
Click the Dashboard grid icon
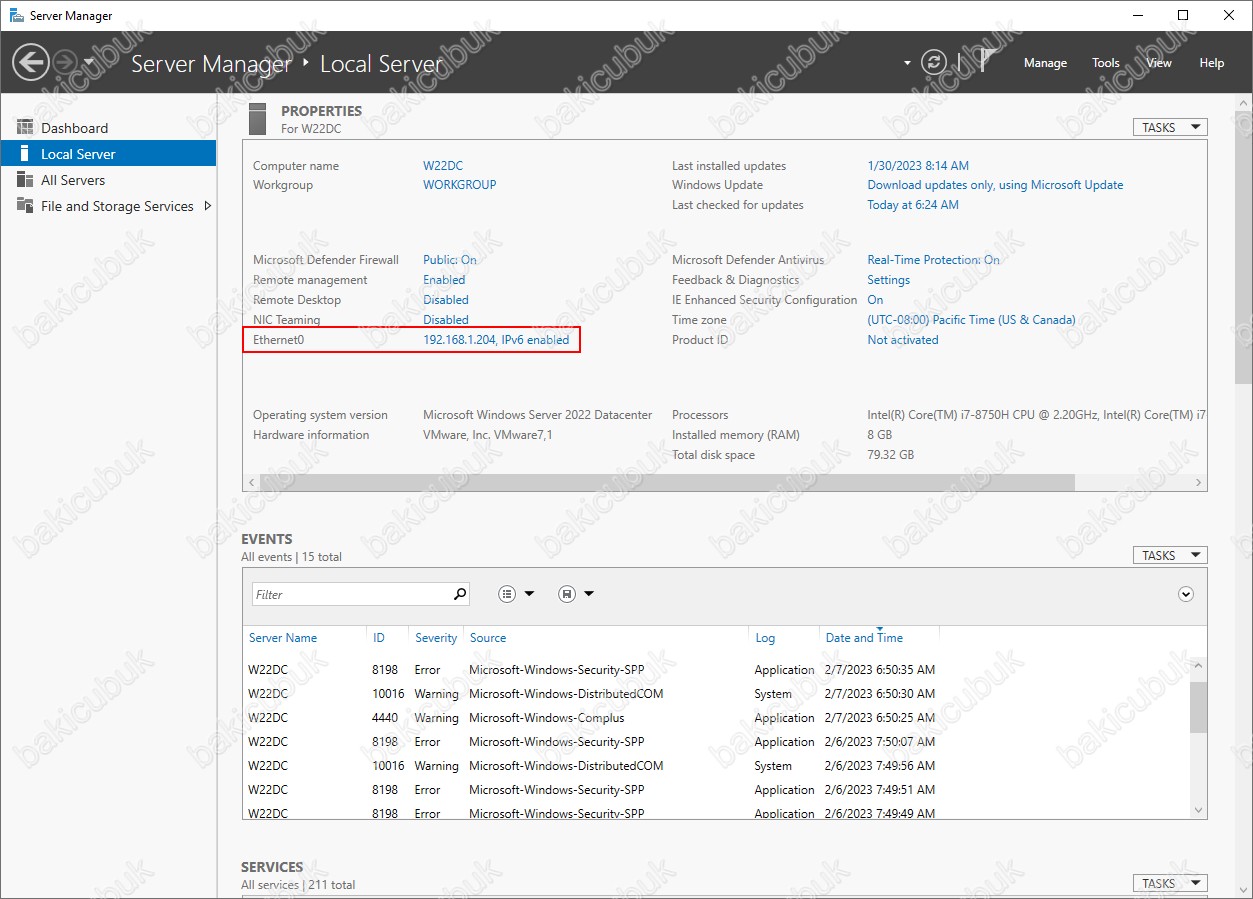[25, 128]
